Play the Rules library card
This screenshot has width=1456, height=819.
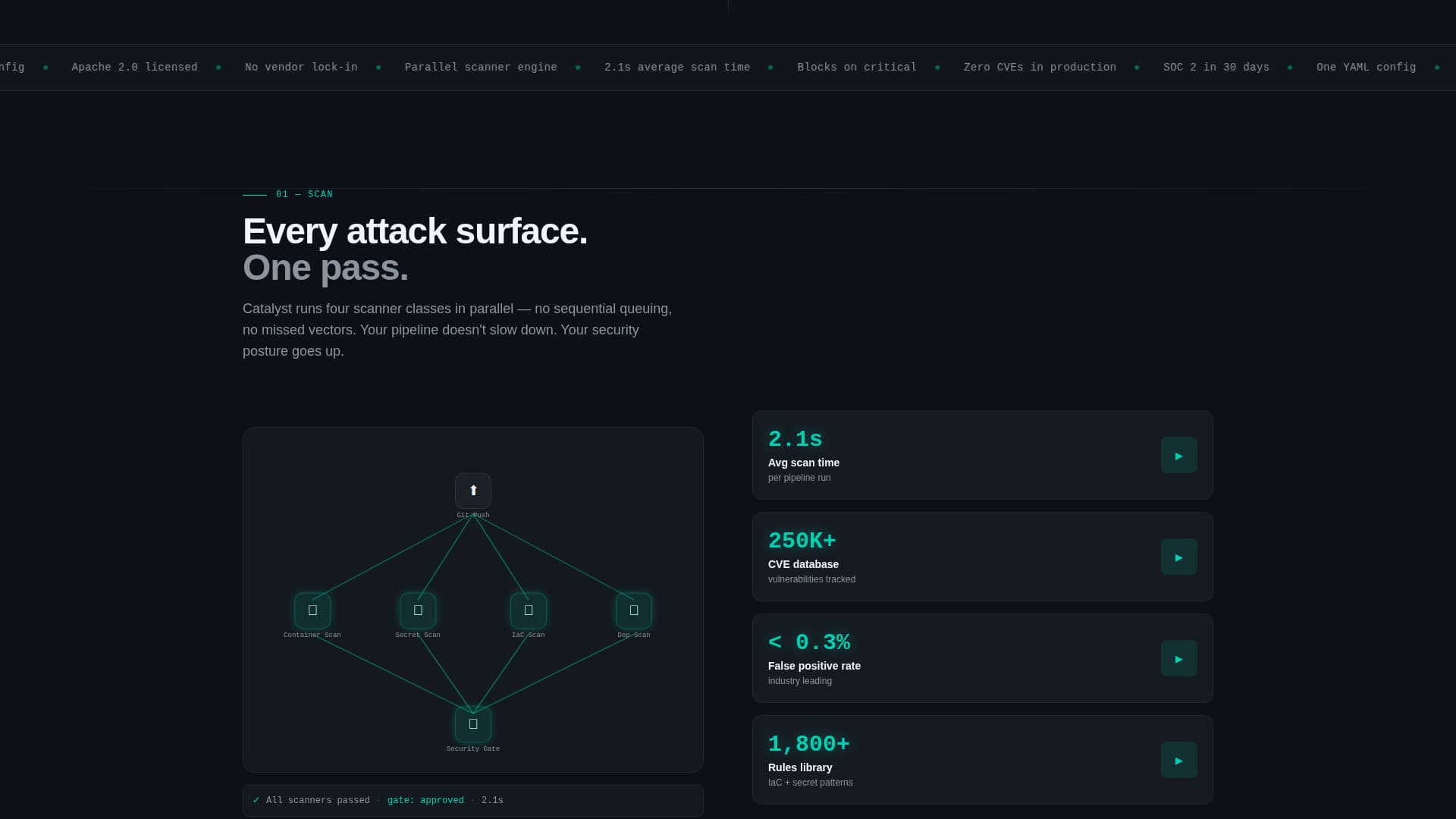(1179, 760)
